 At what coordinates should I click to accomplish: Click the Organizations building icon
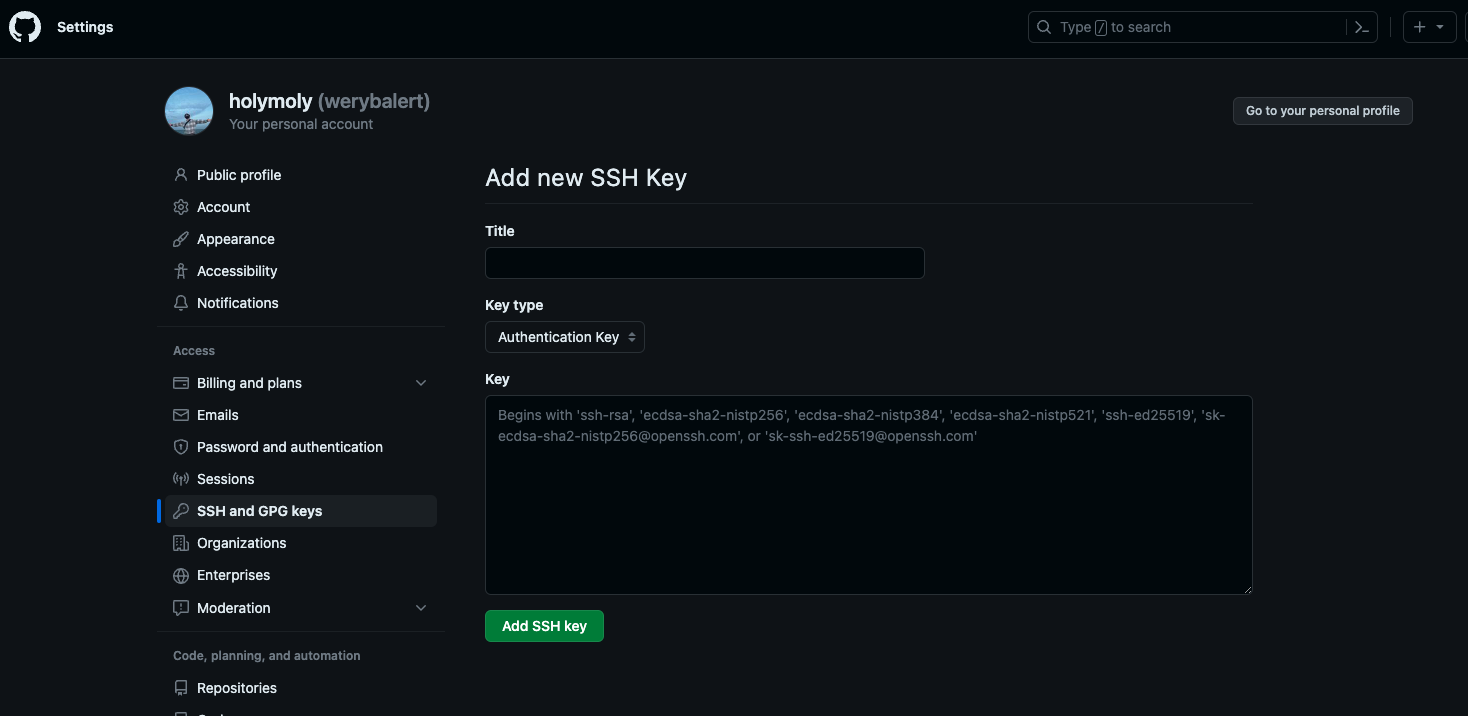pyautogui.click(x=181, y=543)
